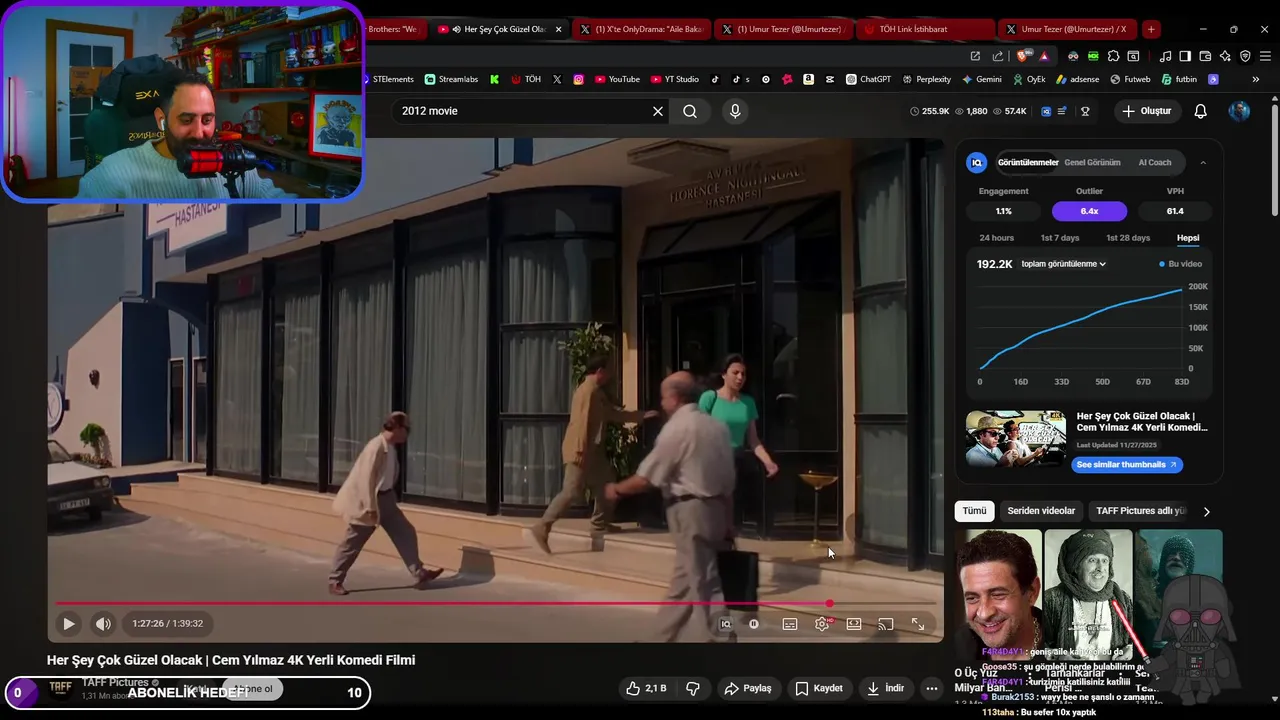Seek on the red video progress bar
Viewport: 1280px width, 720px height.
[x=495, y=603]
